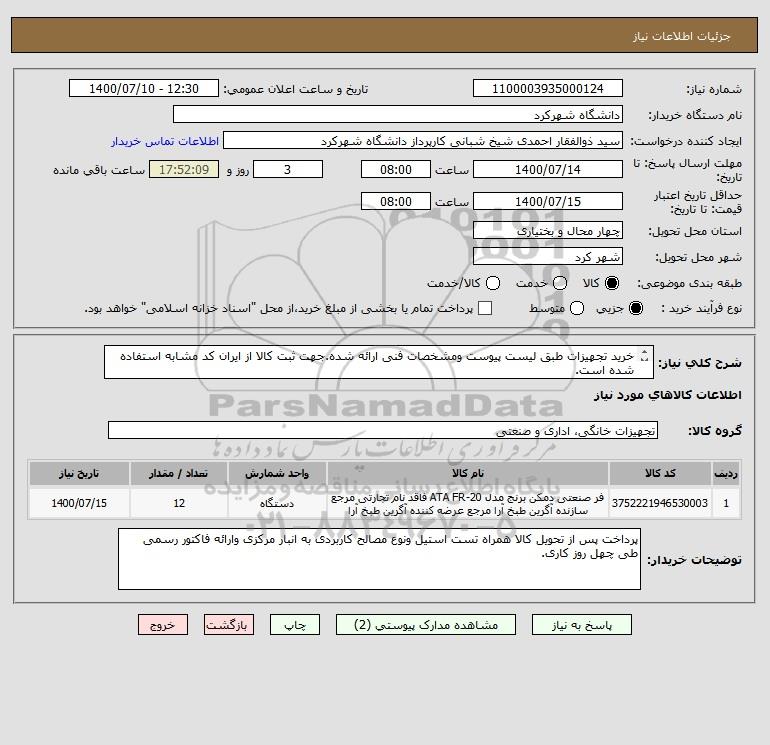Click the announcement date field 1400/07/10 - 12:30
Screen dimensions: 770x745
tap(144, 88)
